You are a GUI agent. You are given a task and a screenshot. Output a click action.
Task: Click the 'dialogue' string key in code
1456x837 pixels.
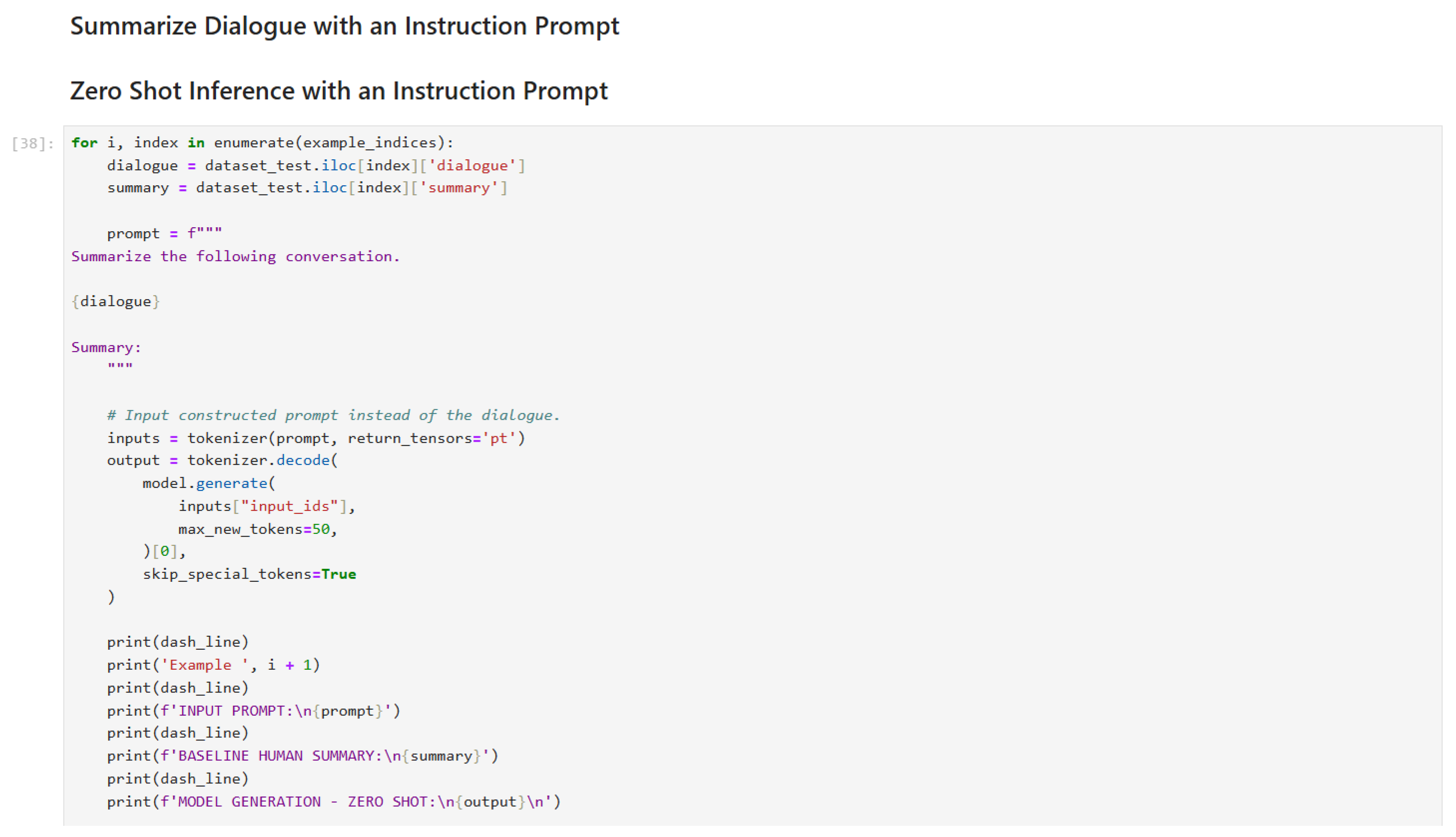472,166
